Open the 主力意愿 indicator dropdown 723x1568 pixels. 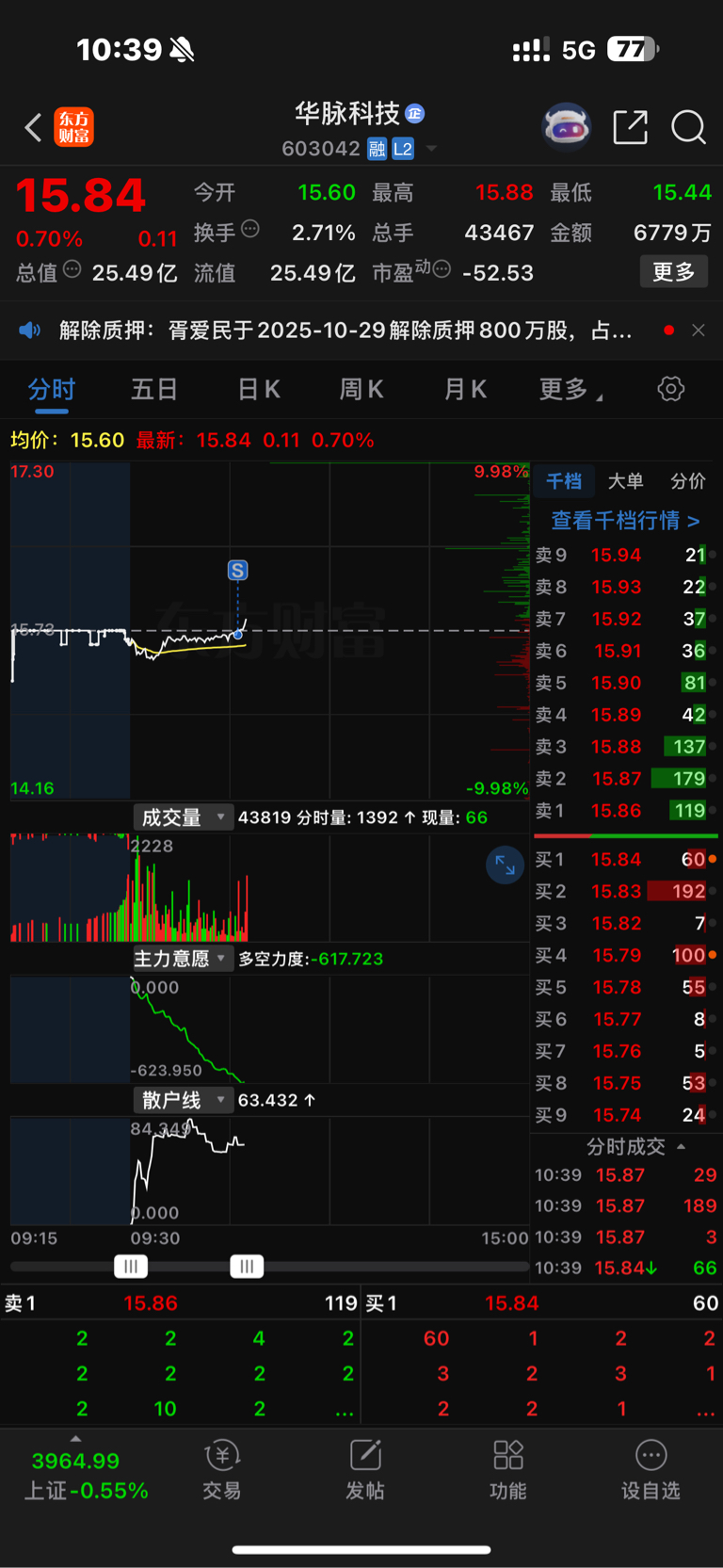coord(183,959)
